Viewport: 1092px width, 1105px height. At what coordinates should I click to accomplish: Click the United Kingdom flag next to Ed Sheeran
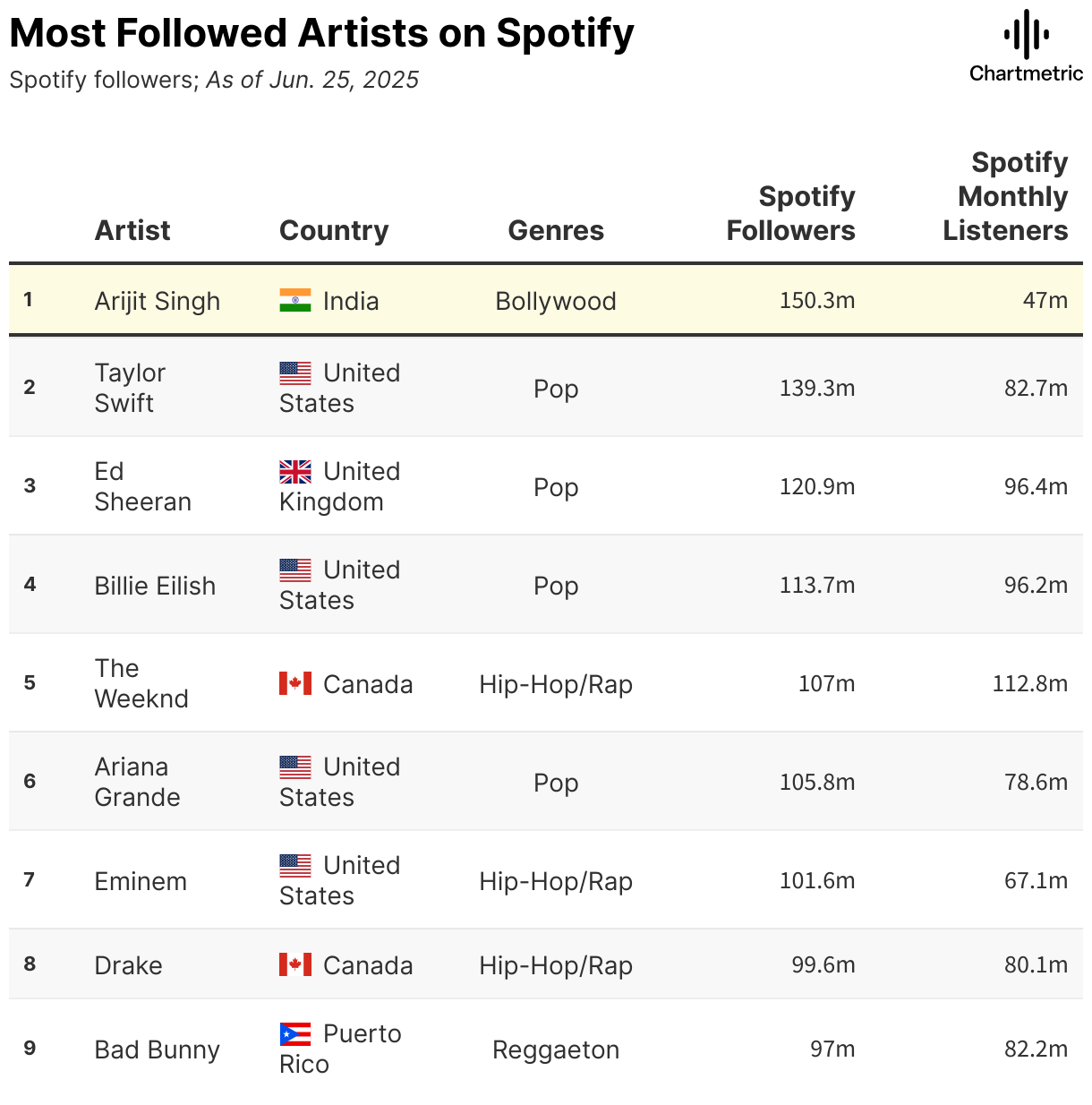[x=295, y=471]
